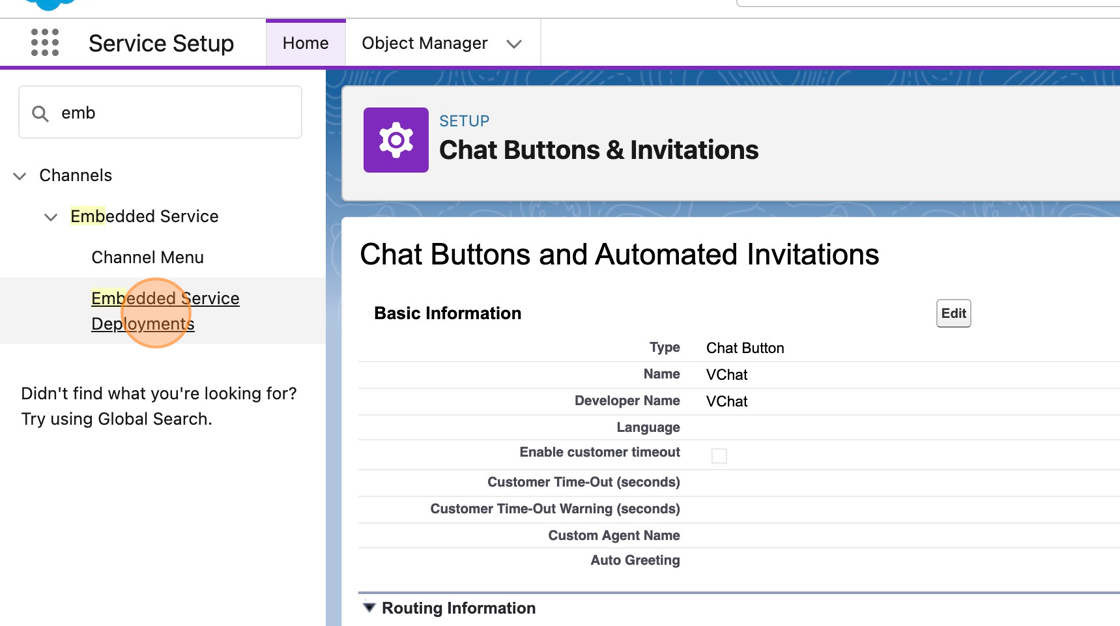Click the Routing Information section heading
This screenshot has height=626, width=1120.
[459, 608]
